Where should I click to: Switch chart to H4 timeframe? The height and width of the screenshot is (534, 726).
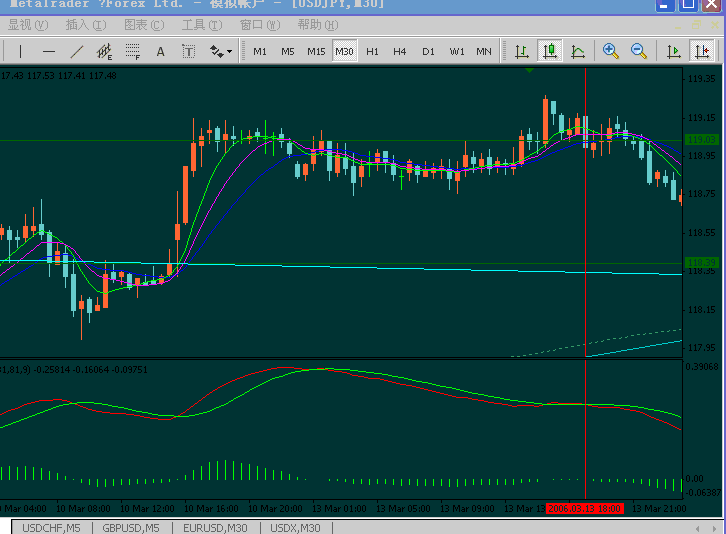400,51
